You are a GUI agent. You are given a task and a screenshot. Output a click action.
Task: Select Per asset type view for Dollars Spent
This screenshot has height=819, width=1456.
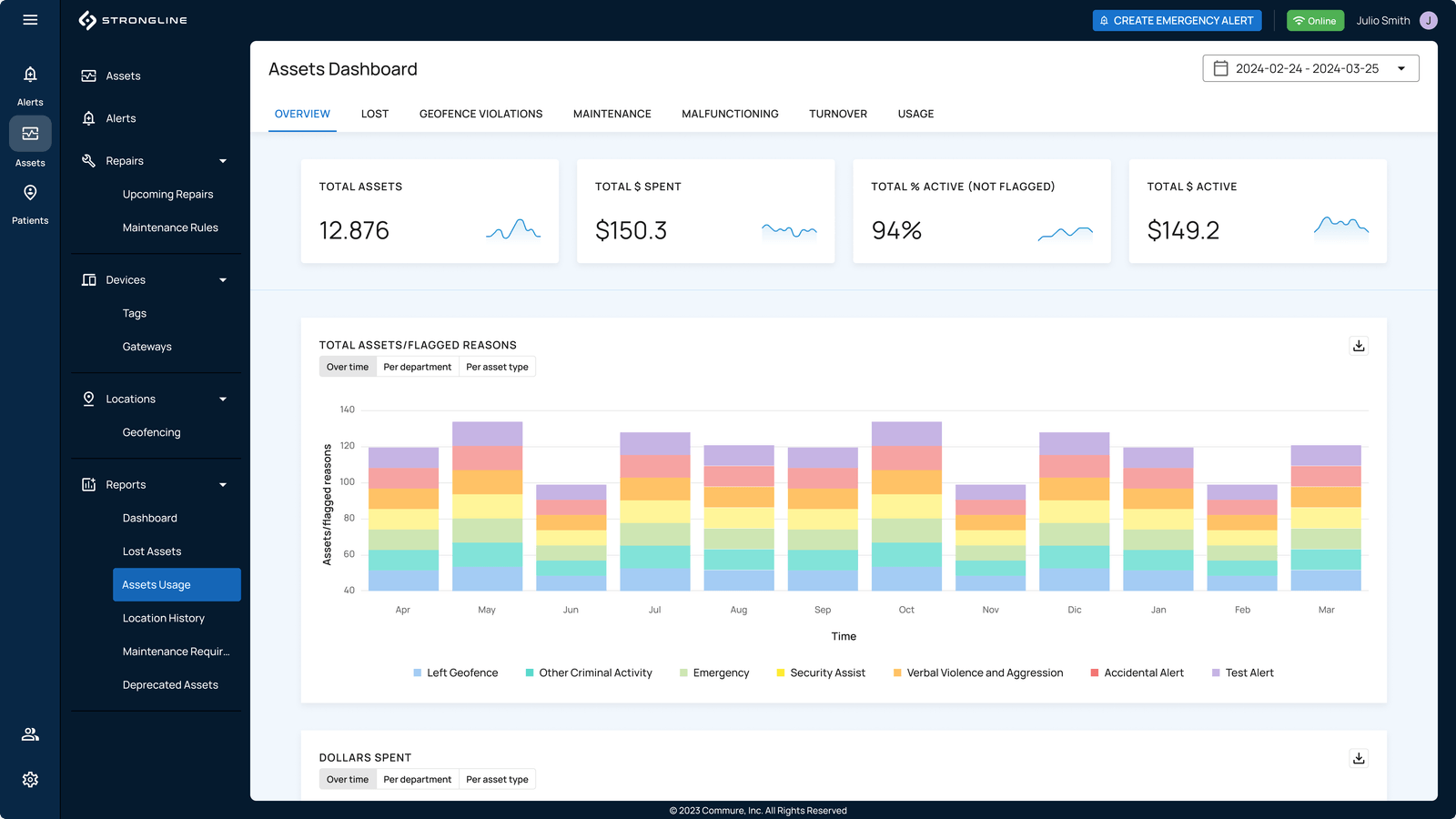click(x=497, y=779)
